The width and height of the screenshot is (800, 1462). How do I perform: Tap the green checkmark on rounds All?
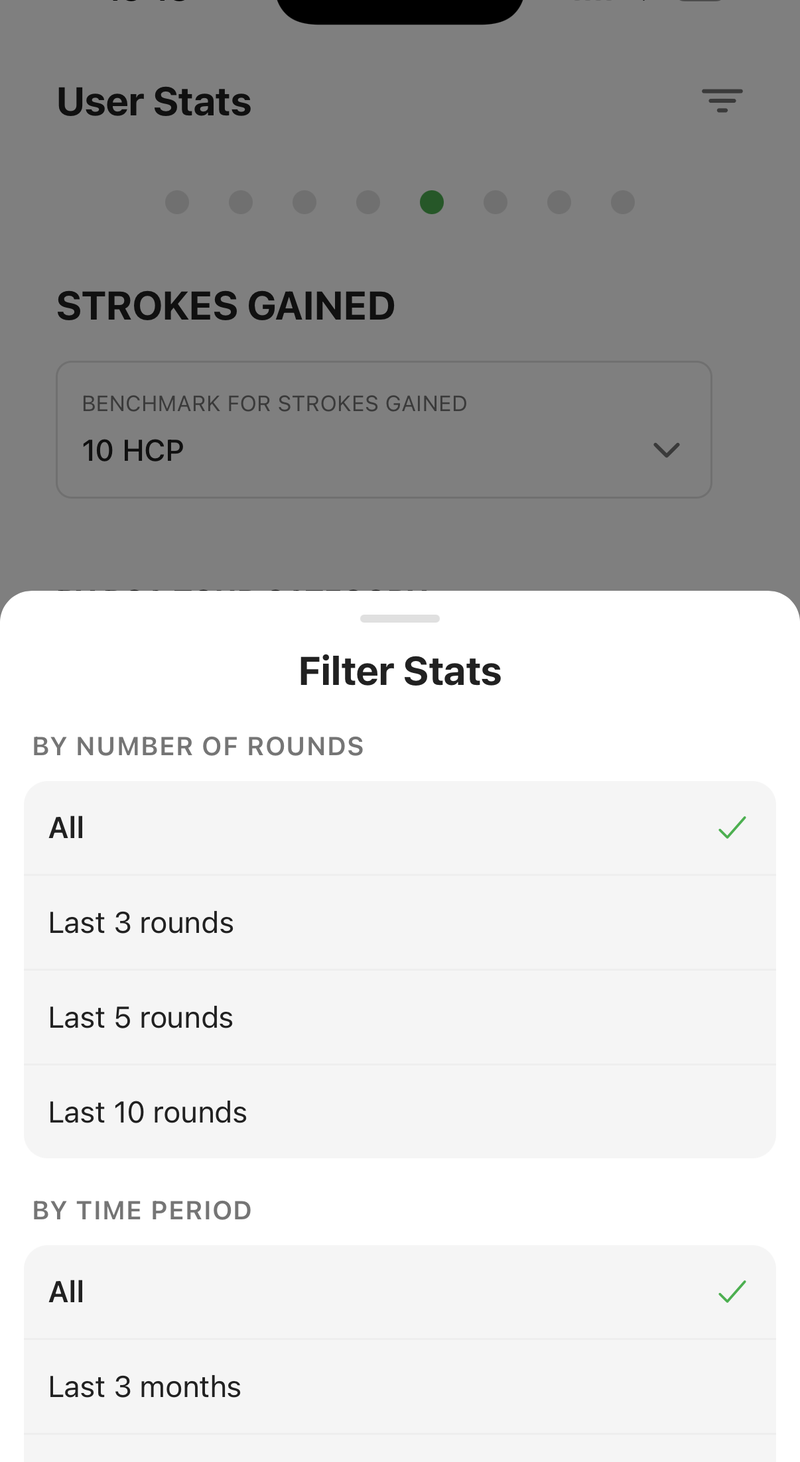tap(732, 828)
